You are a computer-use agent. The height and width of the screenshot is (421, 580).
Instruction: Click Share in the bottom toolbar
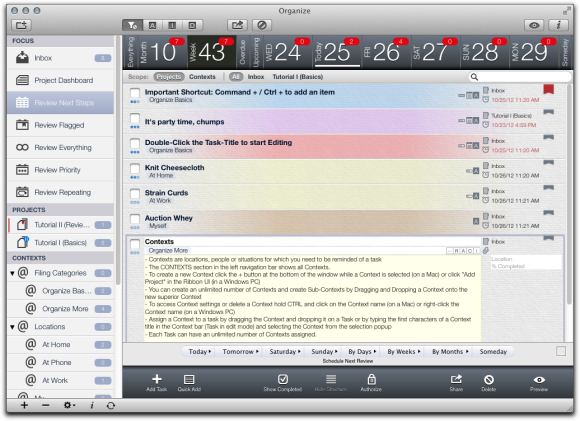tap(456, 383)
